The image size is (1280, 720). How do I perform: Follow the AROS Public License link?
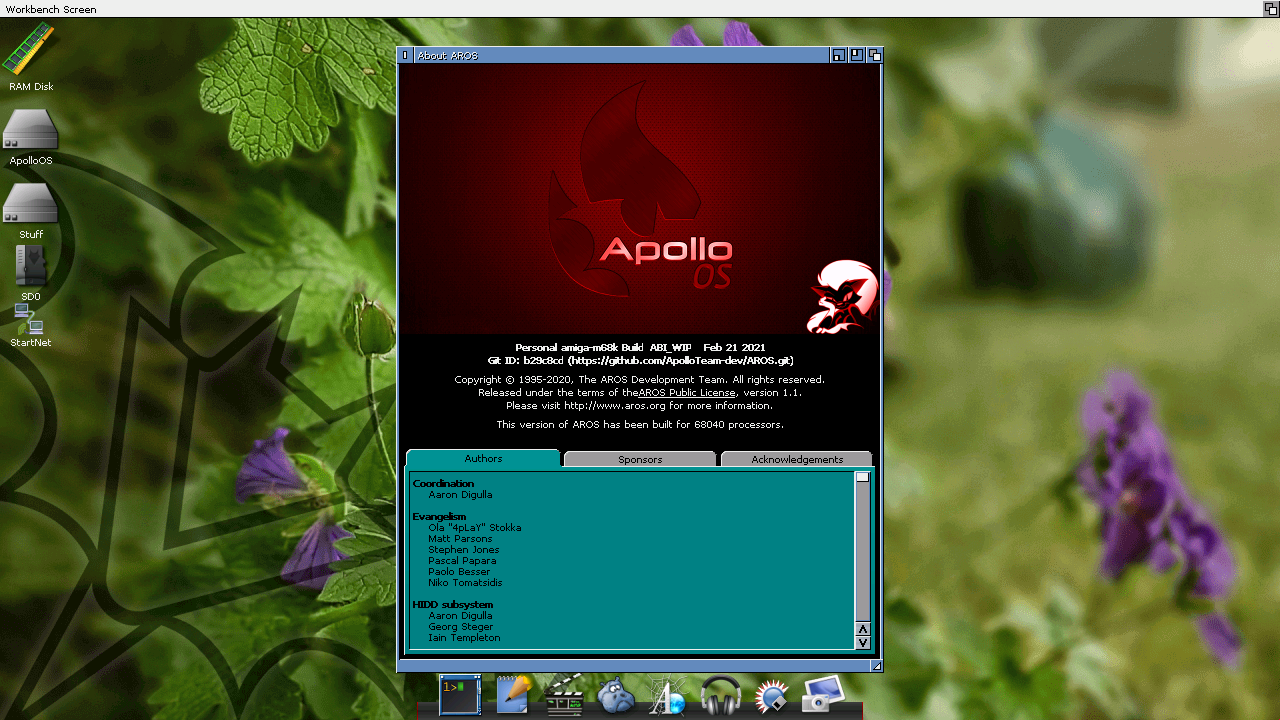tap(687, 393)
